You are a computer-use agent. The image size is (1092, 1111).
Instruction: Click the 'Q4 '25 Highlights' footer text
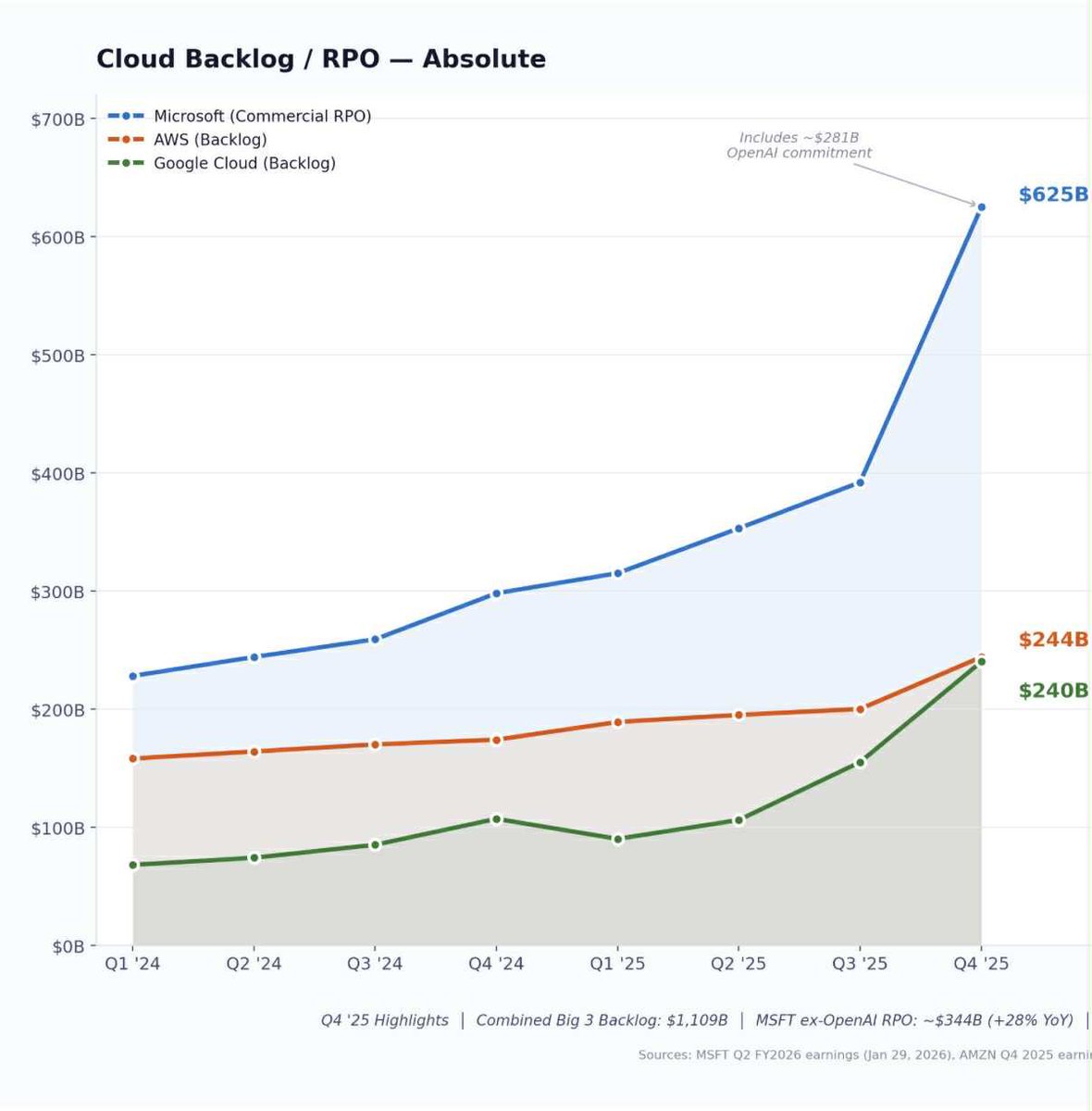tap(385, 1020)
